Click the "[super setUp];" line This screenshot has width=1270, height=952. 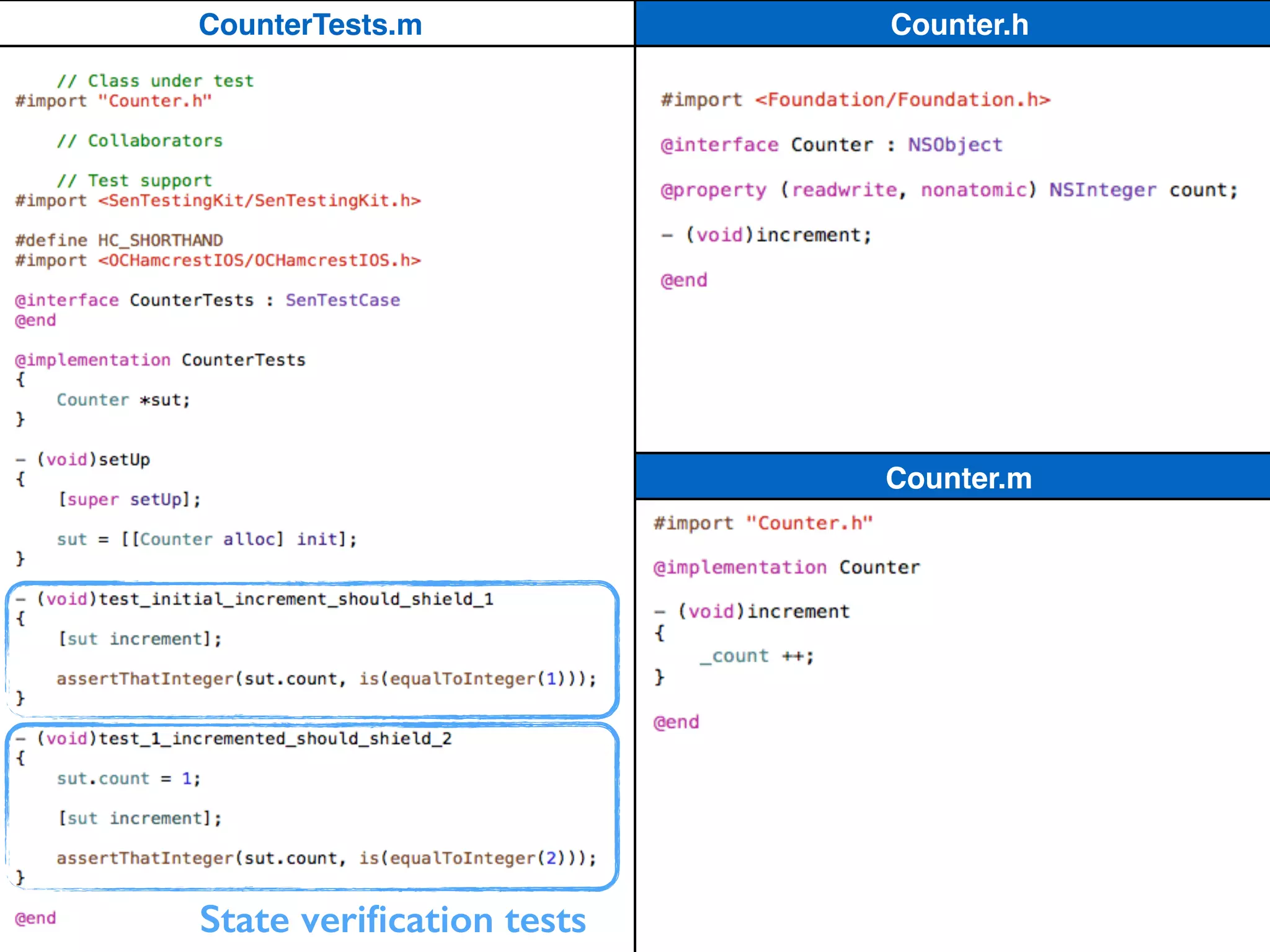129,500
